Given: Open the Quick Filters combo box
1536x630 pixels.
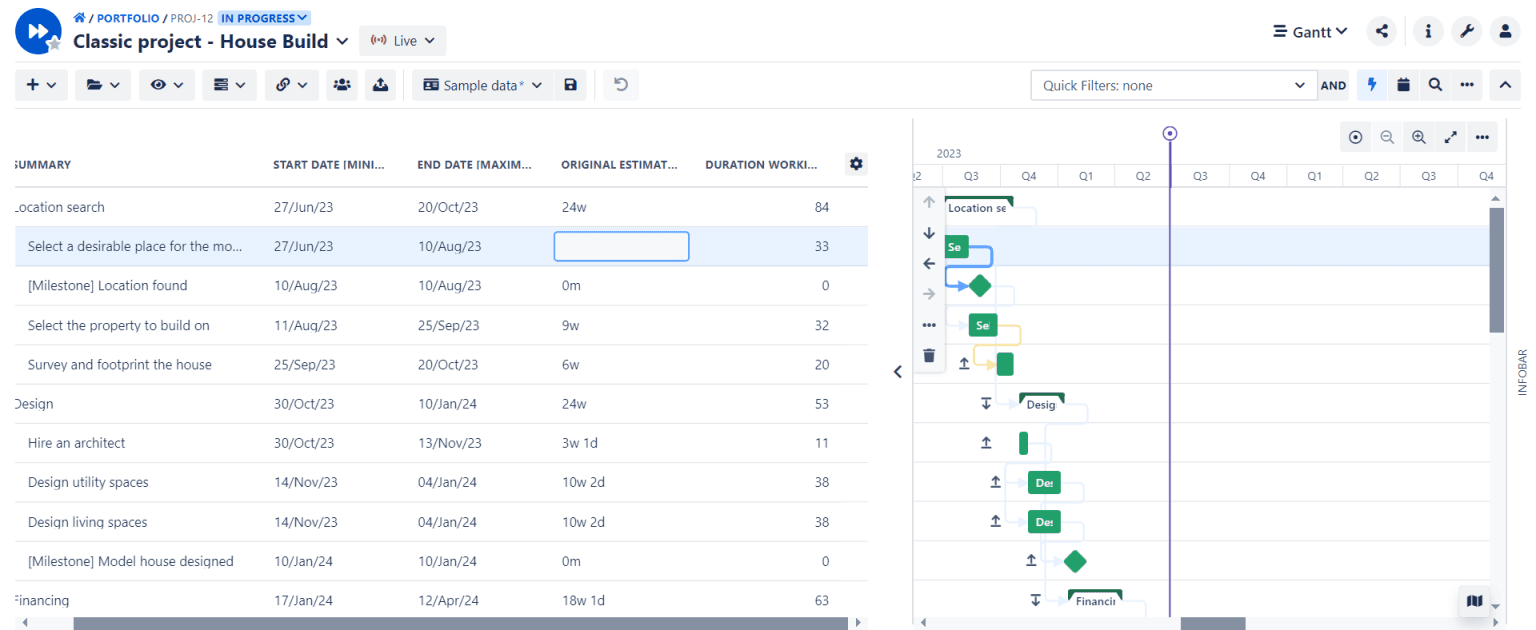Looking at the screenshot, I should pos(1174,85).
